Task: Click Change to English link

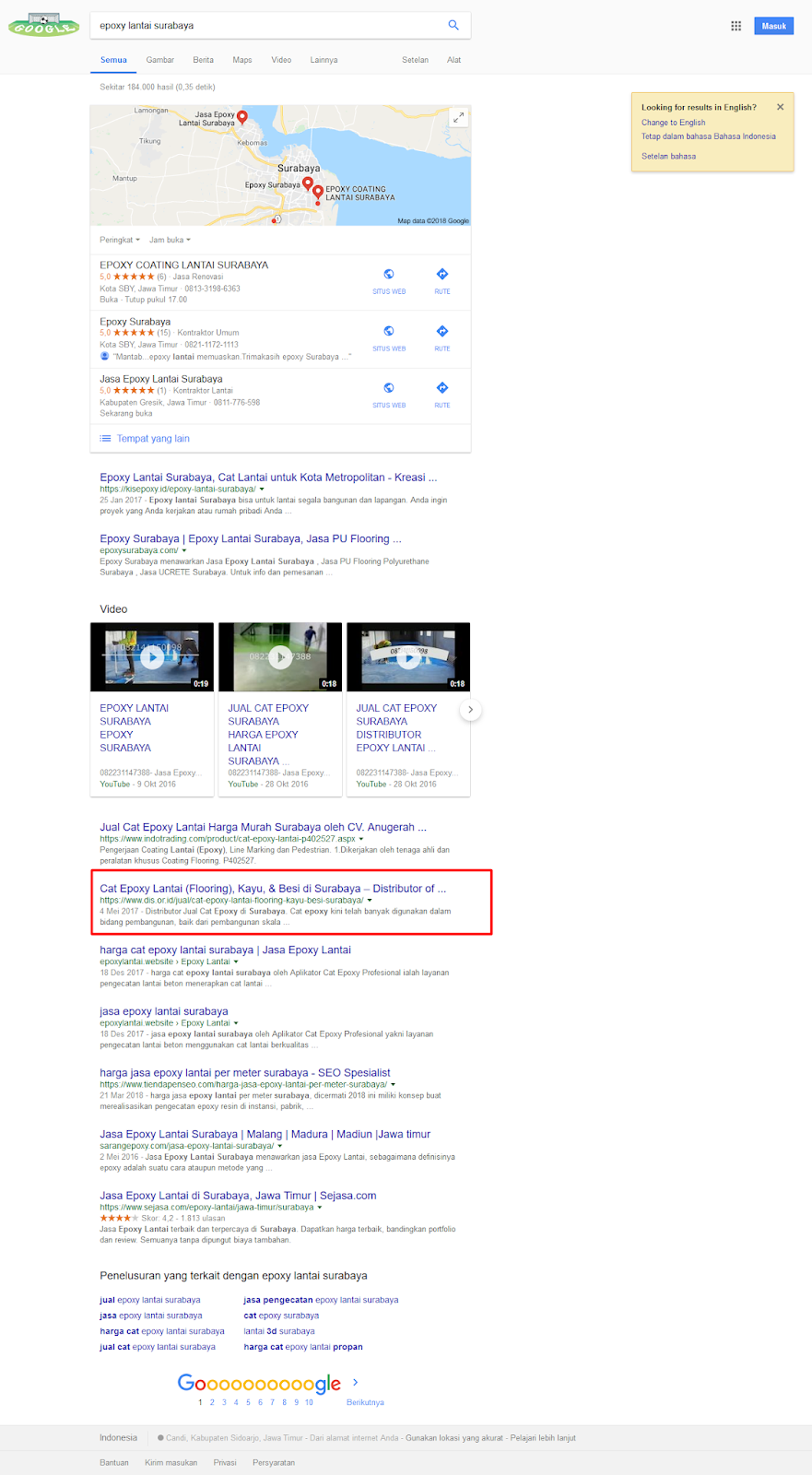Action: [674, 123]
